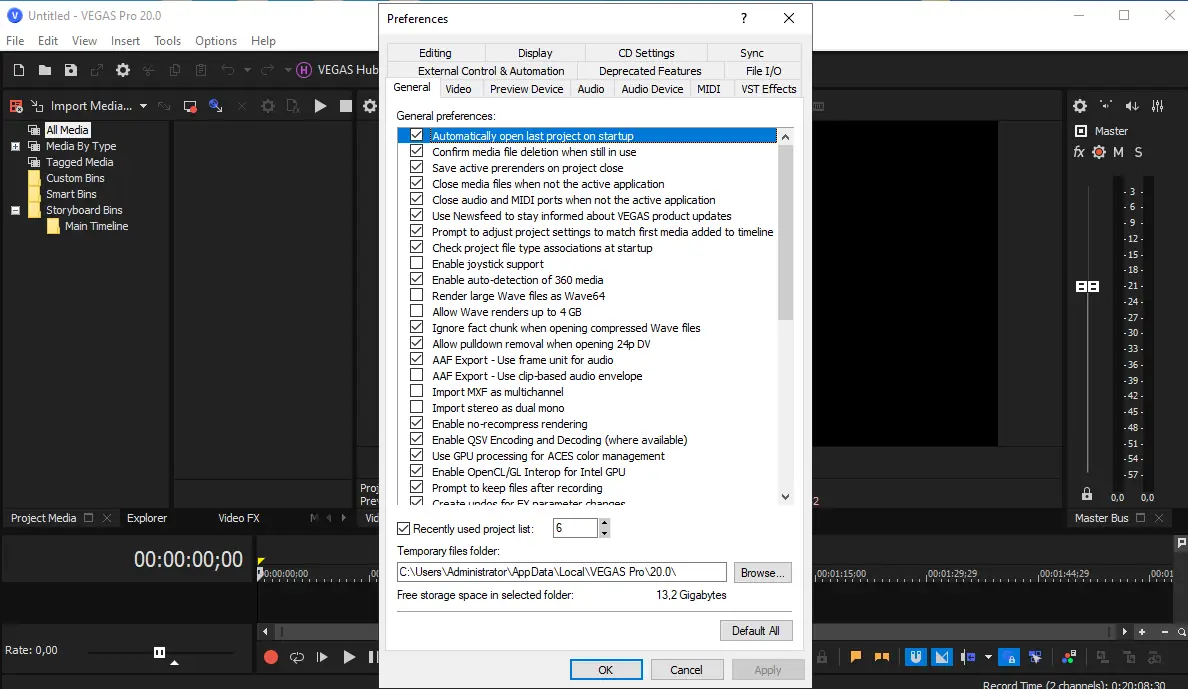The height and width of the screenshot is (689, 1188).
Task: Toggle Automatically open last project on startup
Action: (x=416, y=135)
